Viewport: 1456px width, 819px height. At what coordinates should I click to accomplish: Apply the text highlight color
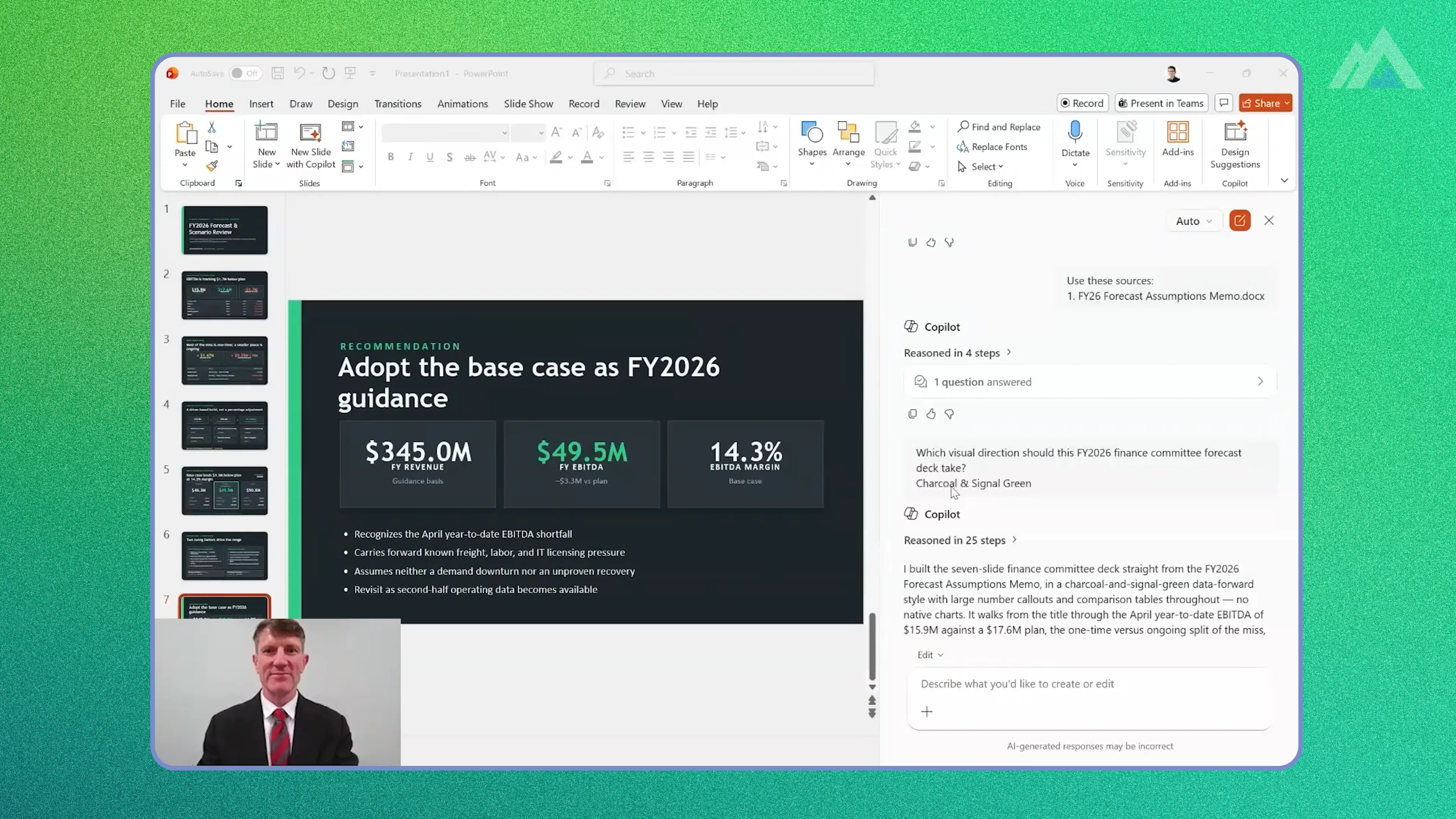click(555, 157)
